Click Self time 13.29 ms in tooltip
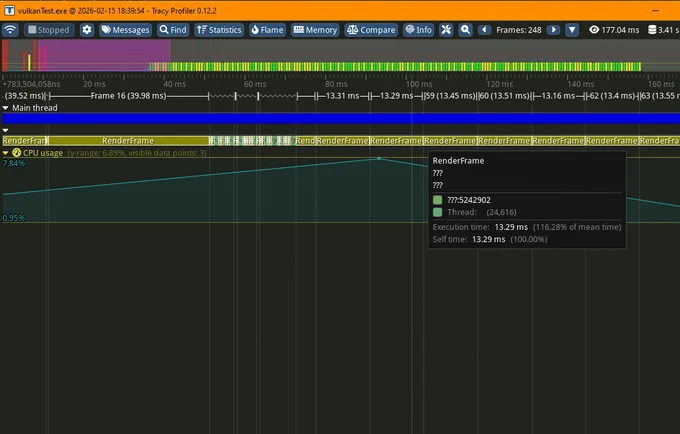This screenshot has height=434, width=680. point(490,239)
